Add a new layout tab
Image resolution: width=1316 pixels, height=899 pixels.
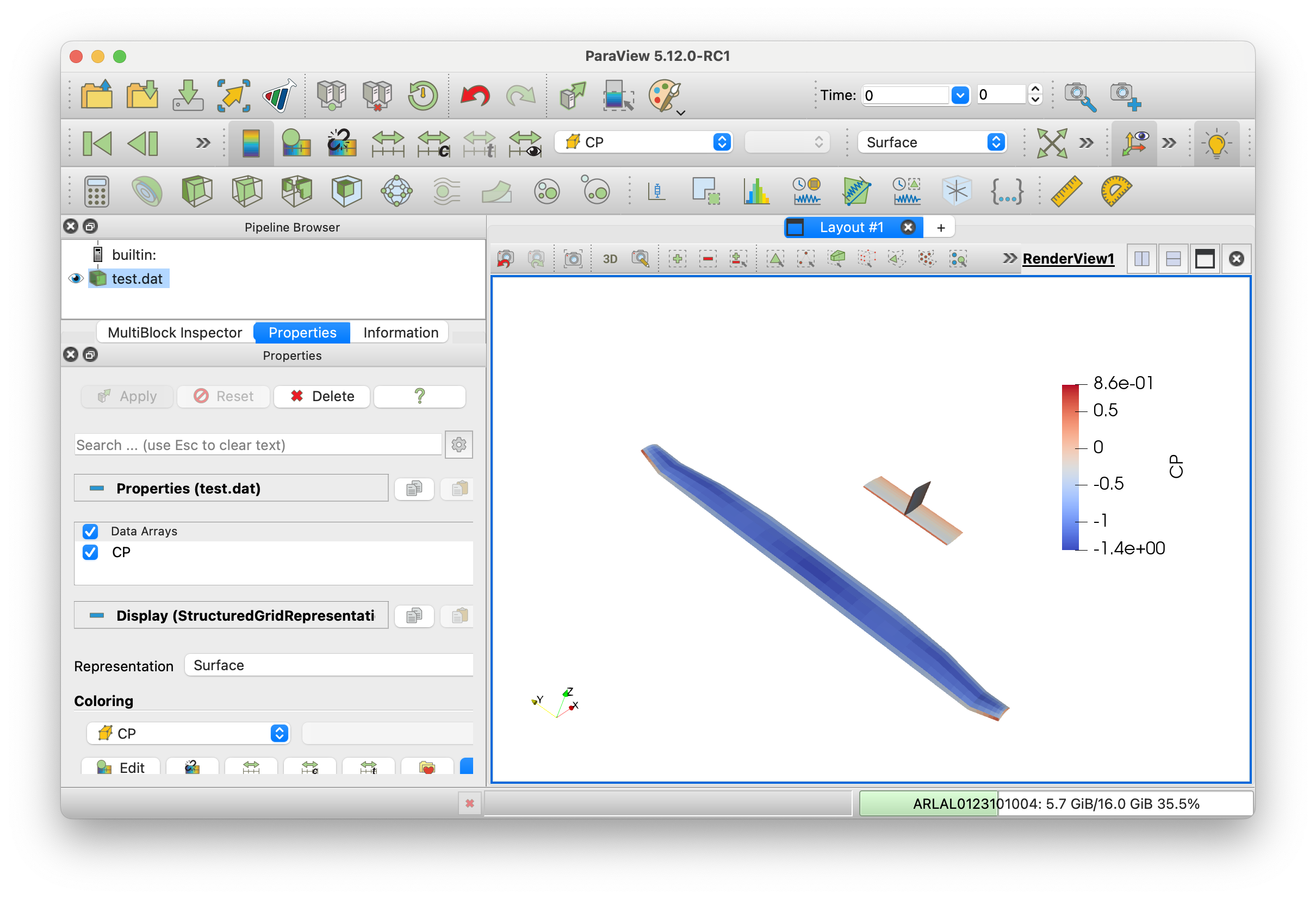941,228
